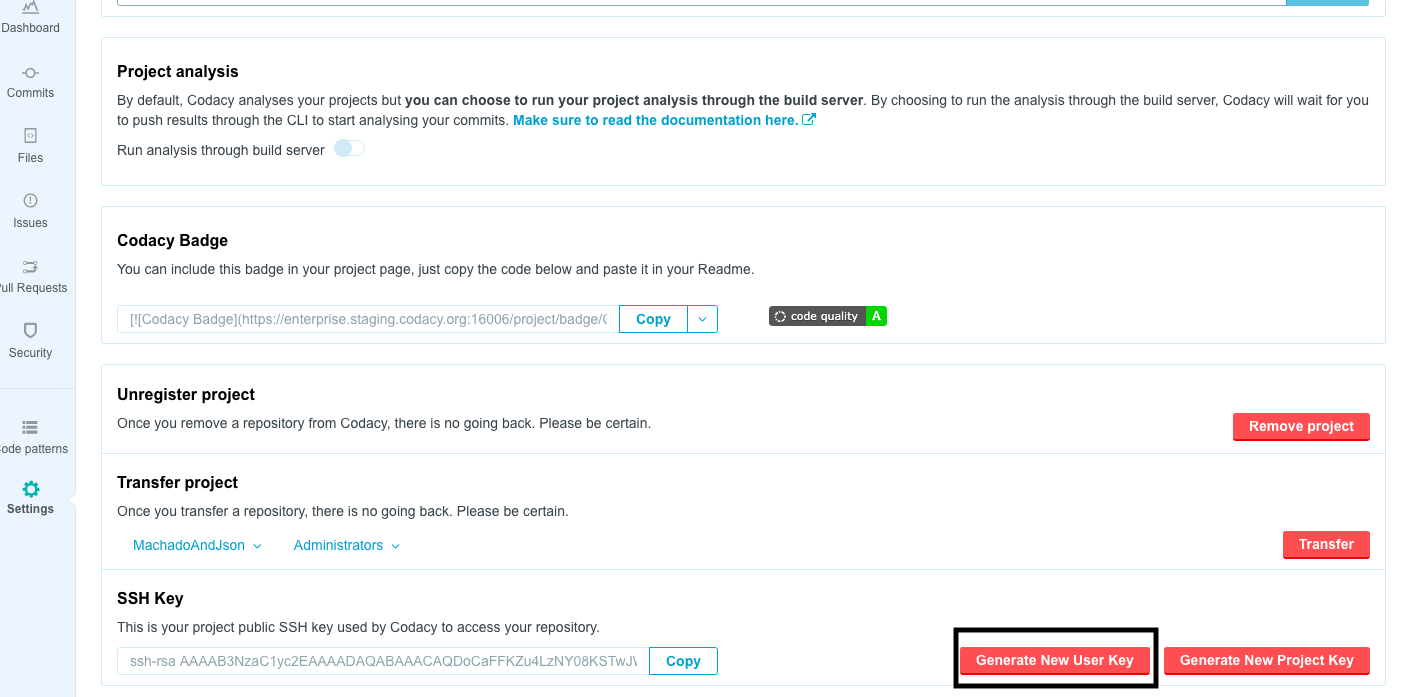Image resolution: width=1407 pixels, height=697 pixels.
Task: Go to Commits in sidebar
Action: click(30, 73)
